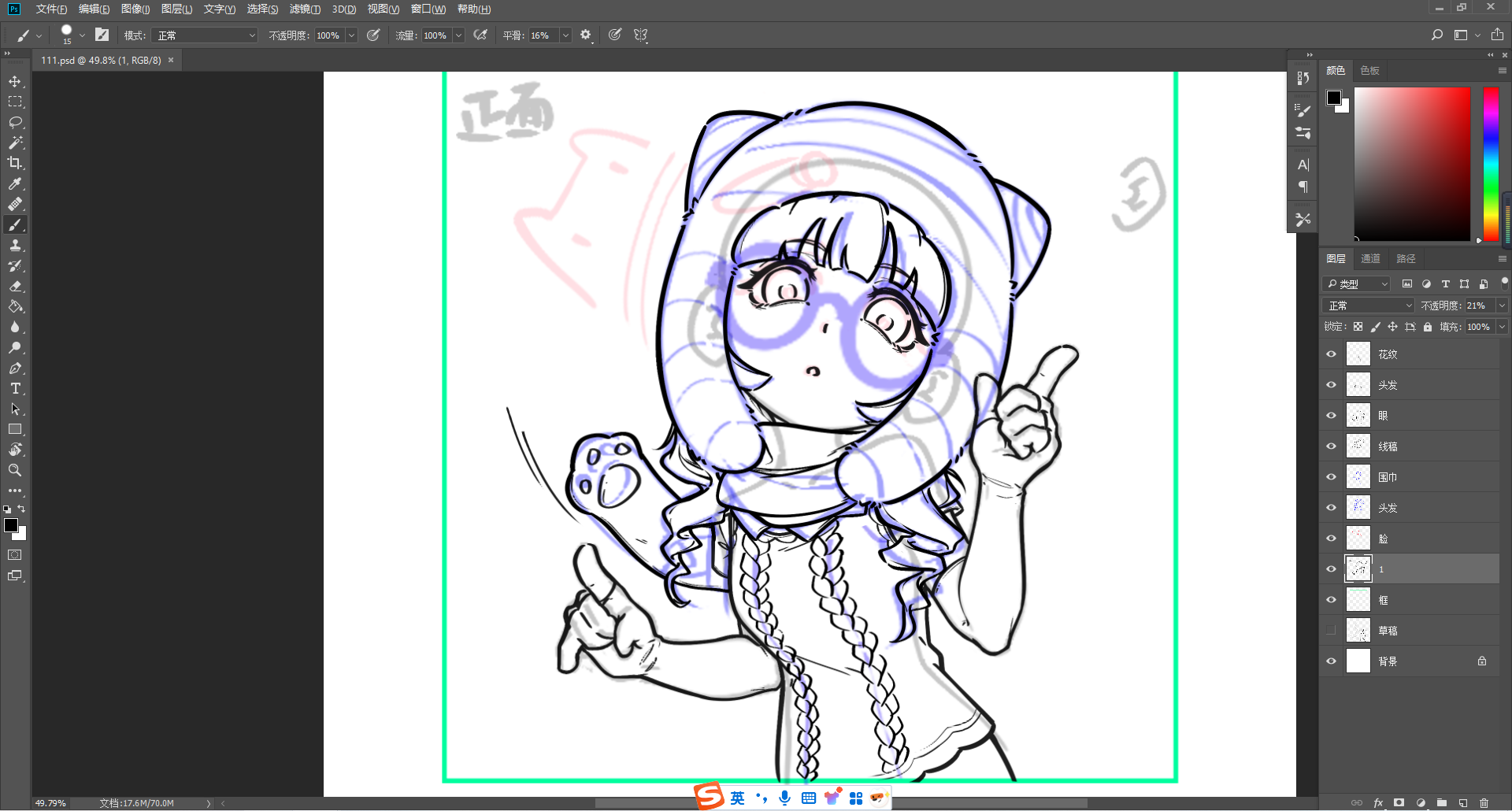Viewport: 1512px width, 811px height.
Task: Switch default colors black and white icon
Action: [x=7, y=509]
